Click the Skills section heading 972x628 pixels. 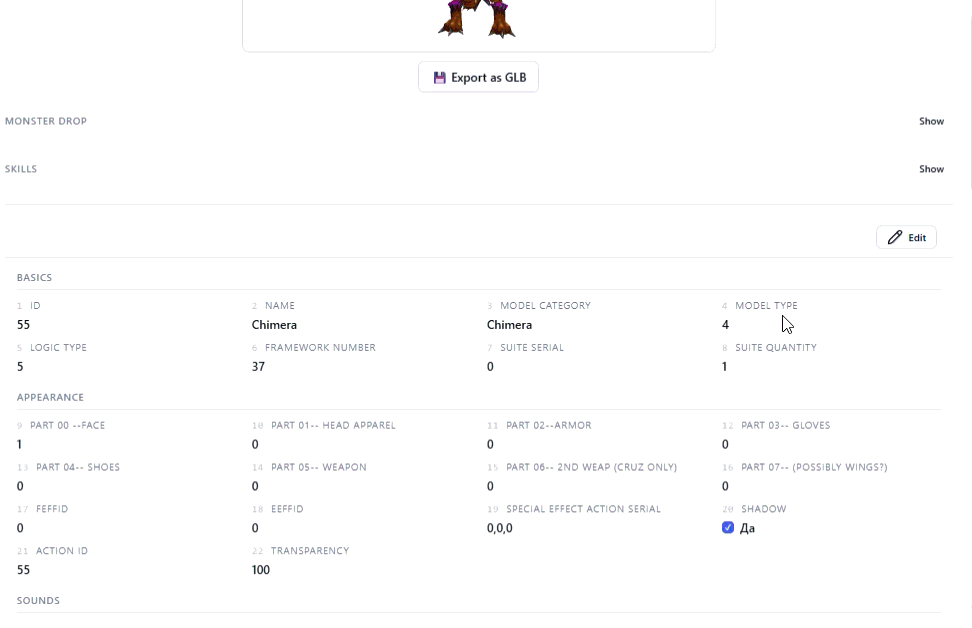(21, 169)
